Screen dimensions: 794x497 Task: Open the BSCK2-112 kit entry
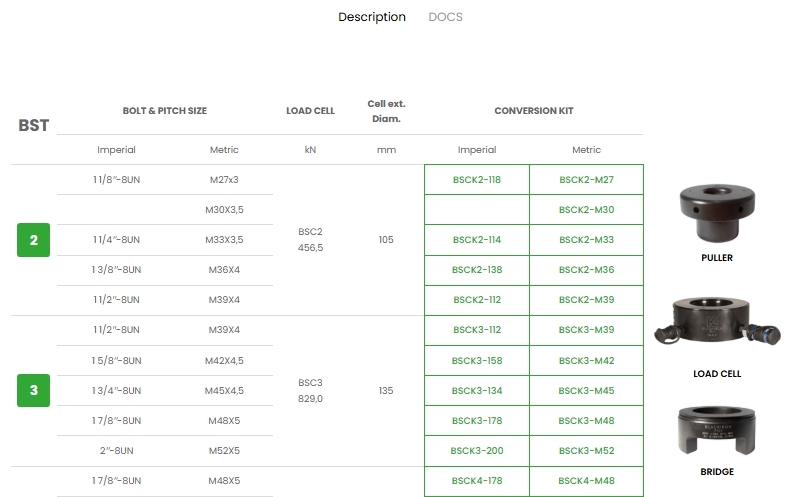coord(477,300)
